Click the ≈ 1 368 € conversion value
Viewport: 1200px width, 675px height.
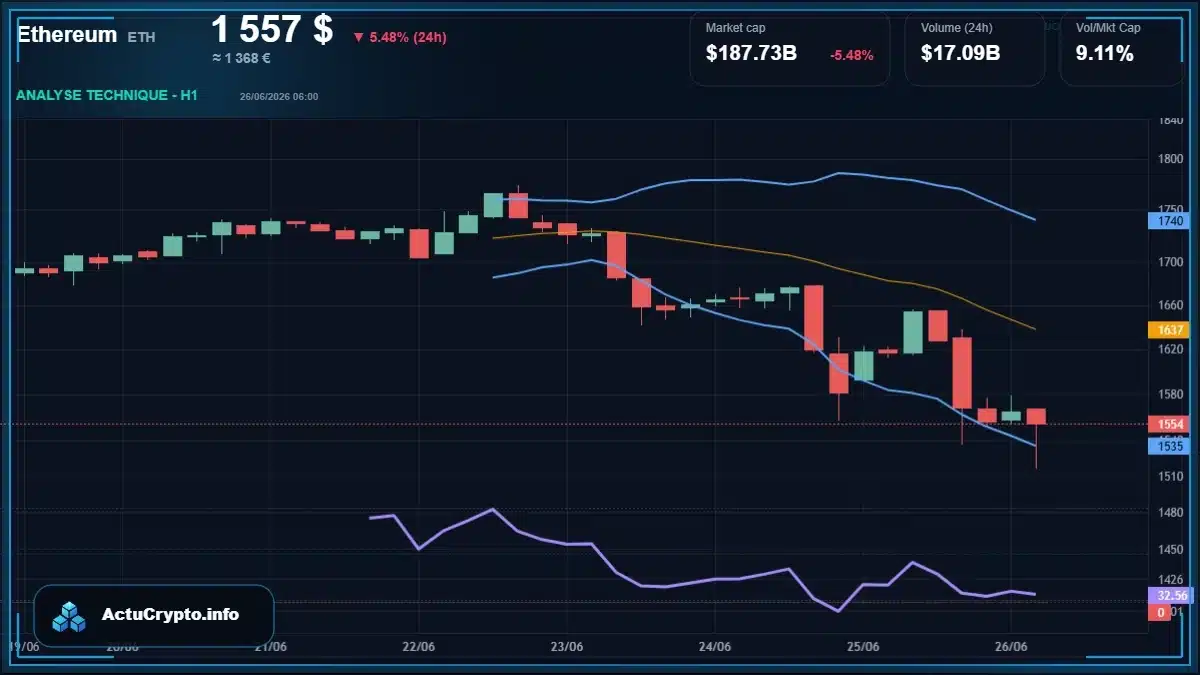pyautogui.click(x=241, y=58)
